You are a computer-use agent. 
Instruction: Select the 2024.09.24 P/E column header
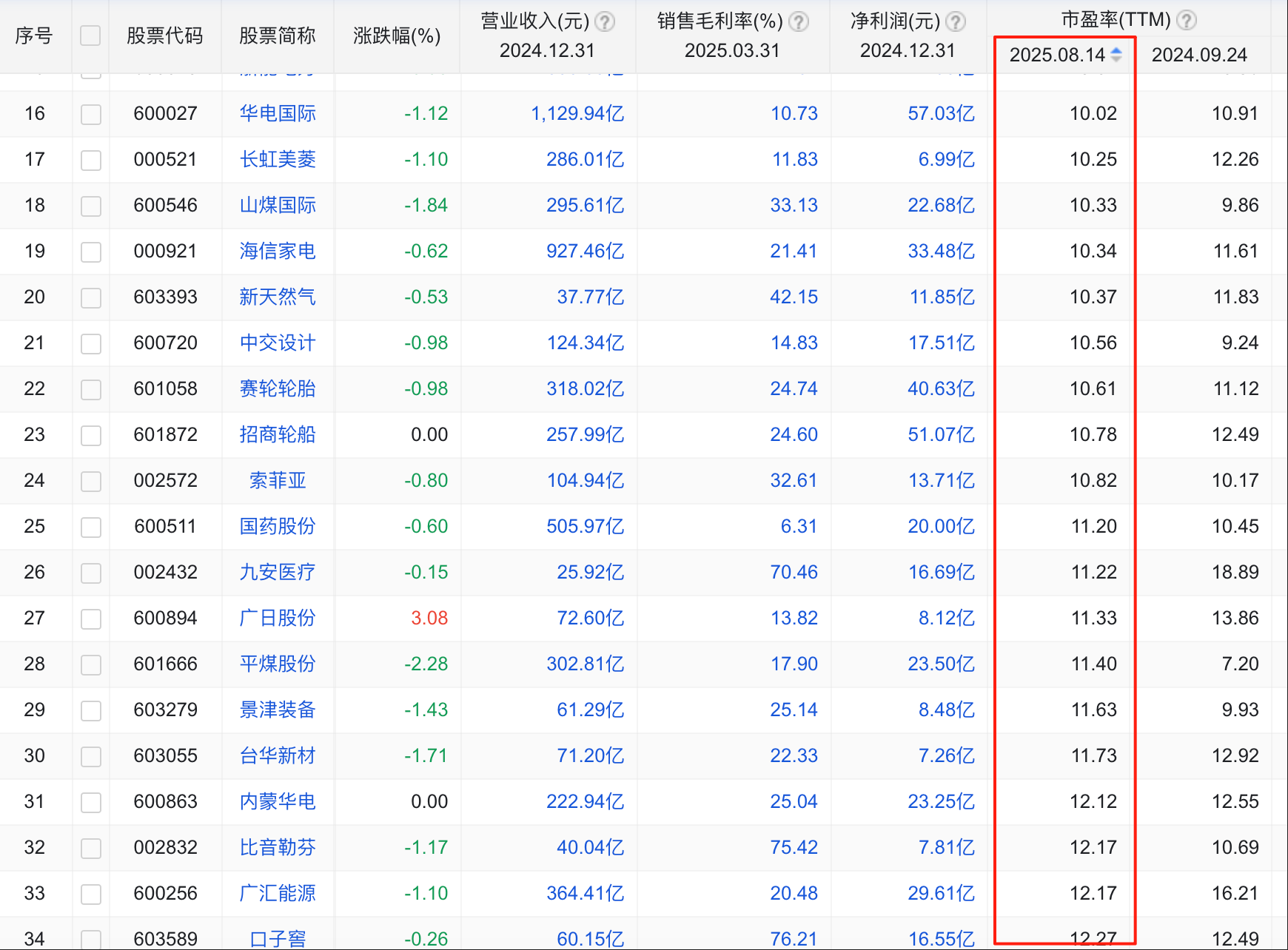[1199, 55]
